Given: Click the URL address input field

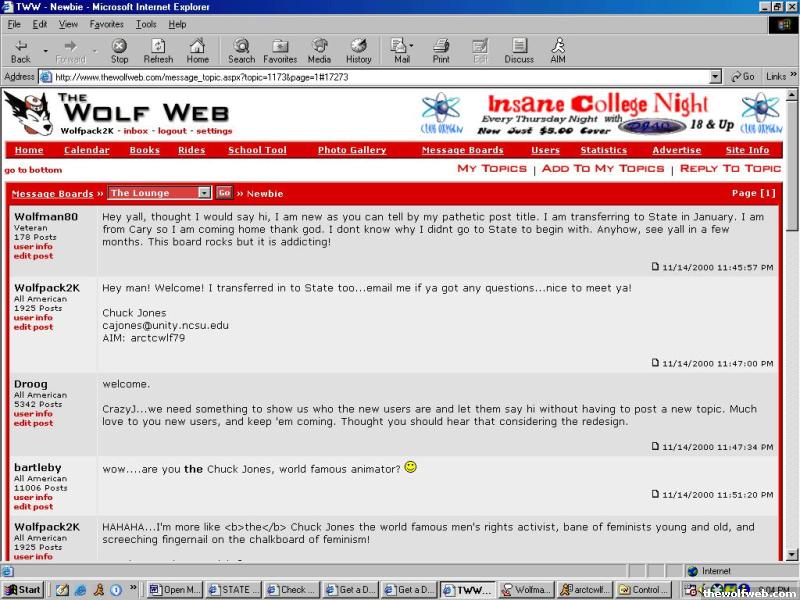Looking at the screenshot, I should pyautogui.click(x=380, y=76).
